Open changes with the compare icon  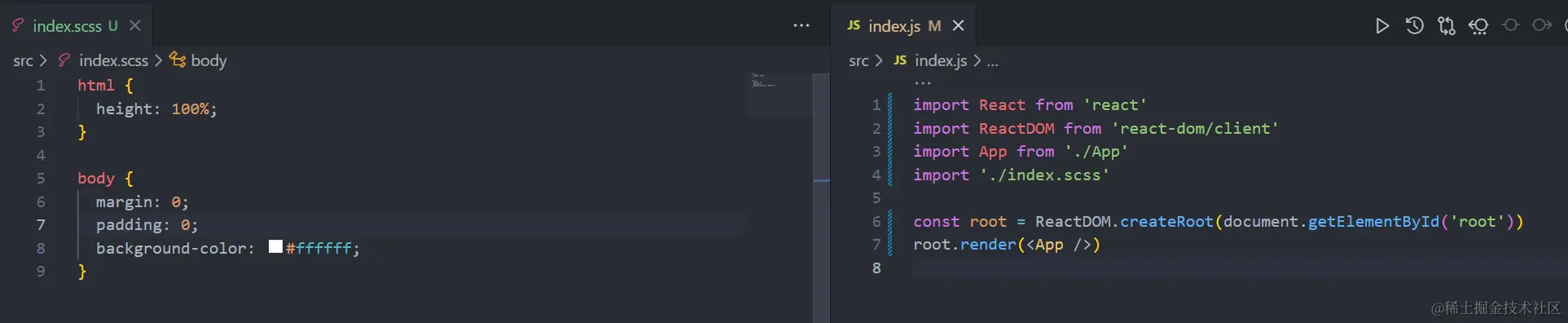click(1447, 26)
